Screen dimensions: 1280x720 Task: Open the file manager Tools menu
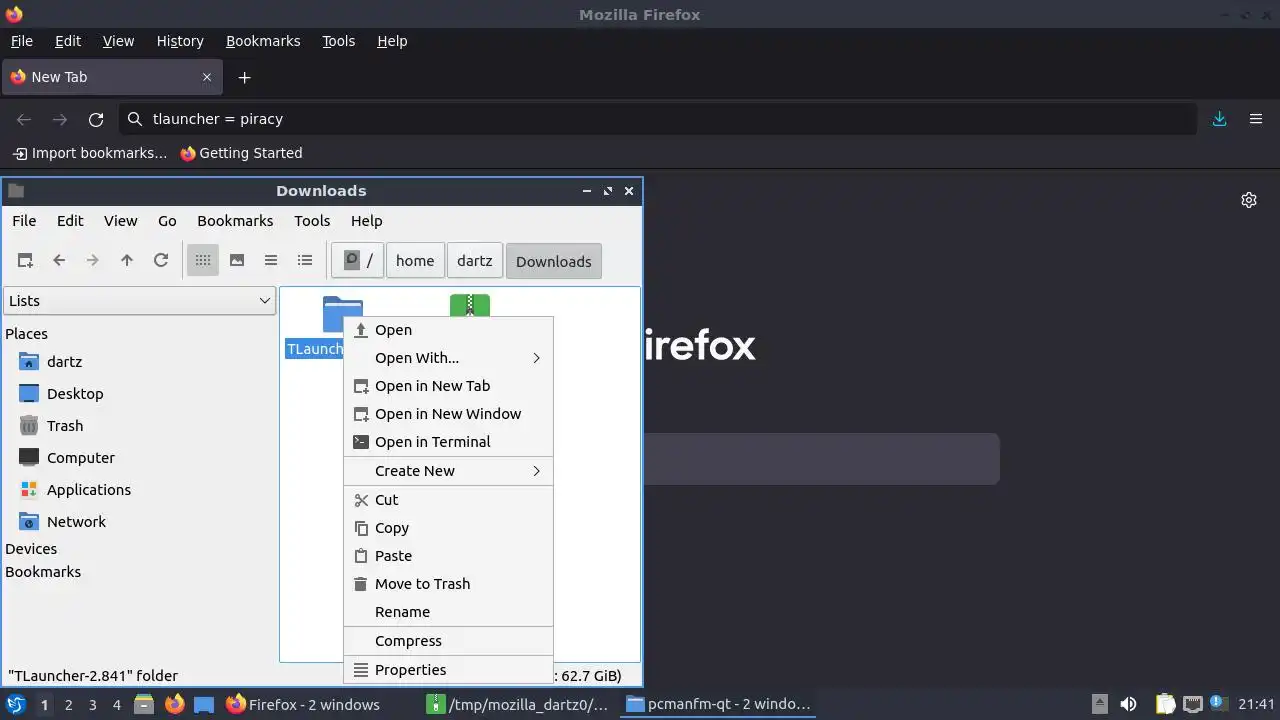coord(312,221)
